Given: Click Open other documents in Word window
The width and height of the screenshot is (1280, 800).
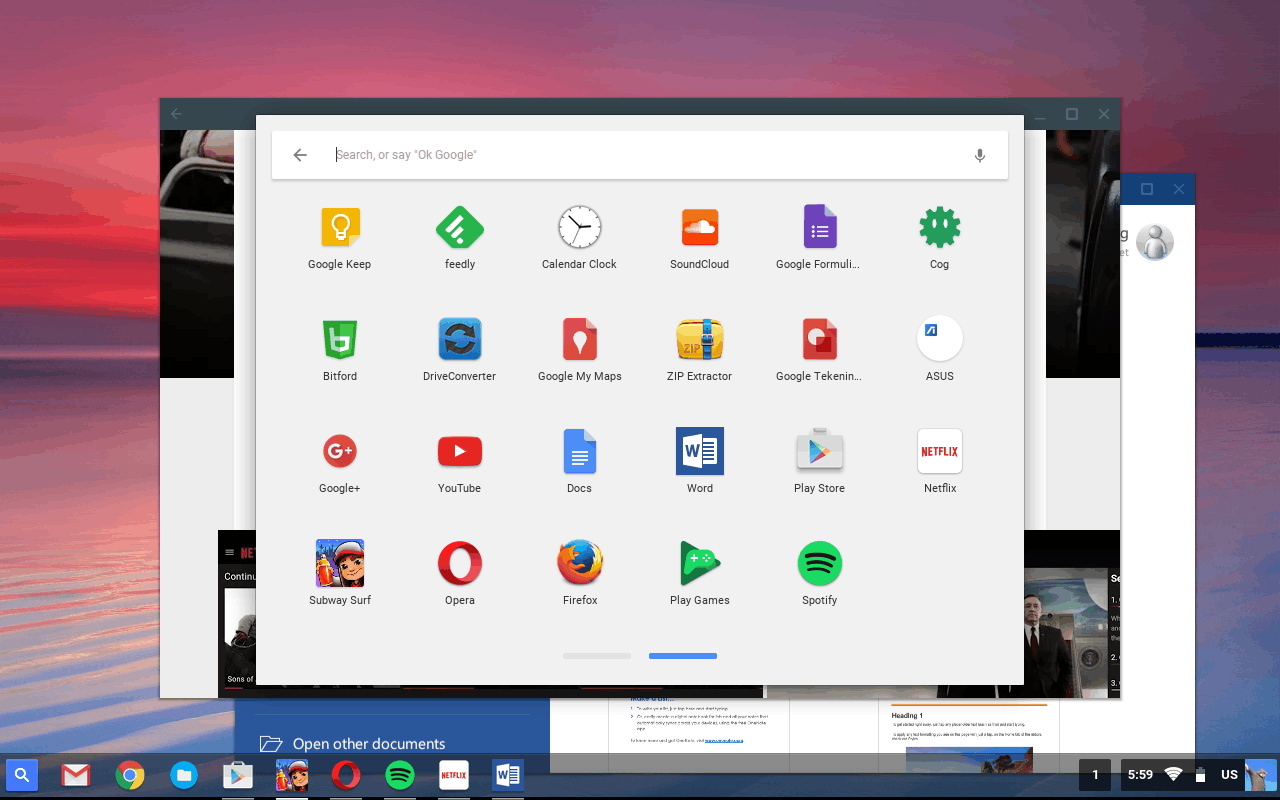Looking at the screenshot, I should tap(369, 744).
